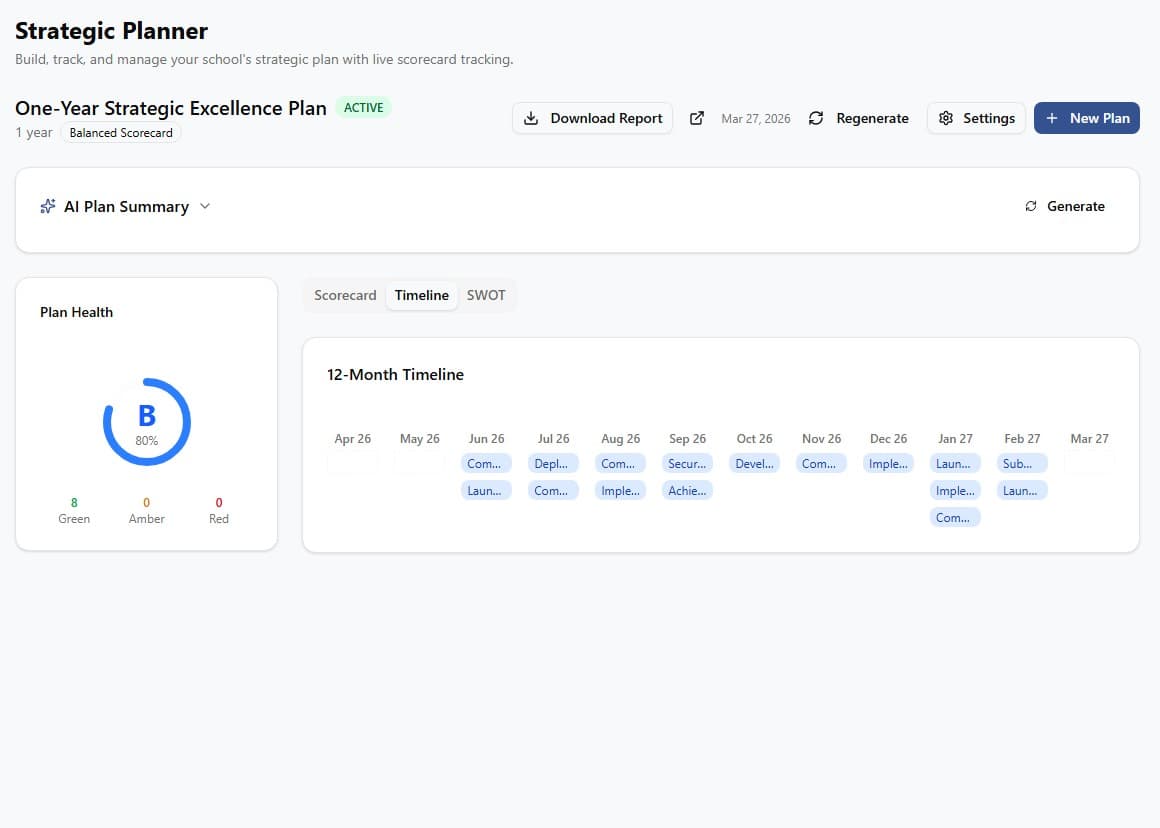The height and width of the screenshot is (828, 1160).
Task: Click the Oct 26 month header
Action: (x=754, y=439)
